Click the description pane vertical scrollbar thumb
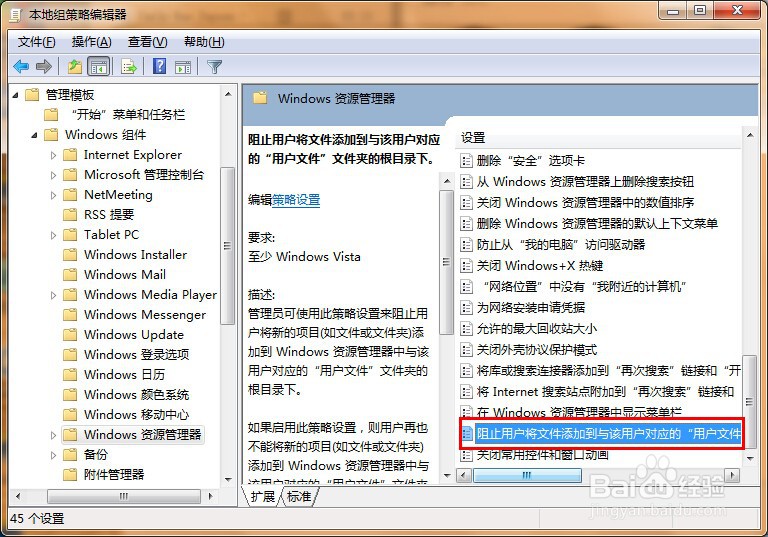Image resolution: width=768 pixels, height=537 pixels. (x=446, y=262)
